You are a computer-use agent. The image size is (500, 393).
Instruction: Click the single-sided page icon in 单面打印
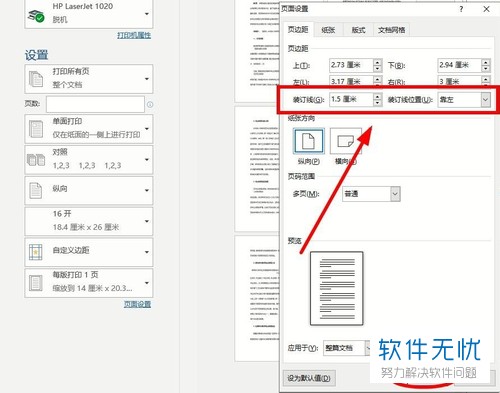(x=36, y=129)
